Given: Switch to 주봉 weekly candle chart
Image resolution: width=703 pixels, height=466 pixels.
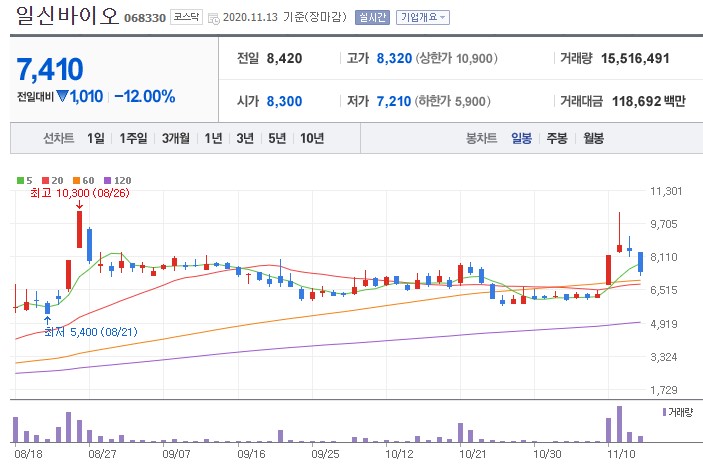Looking at the screenshot, I should 557,138.
